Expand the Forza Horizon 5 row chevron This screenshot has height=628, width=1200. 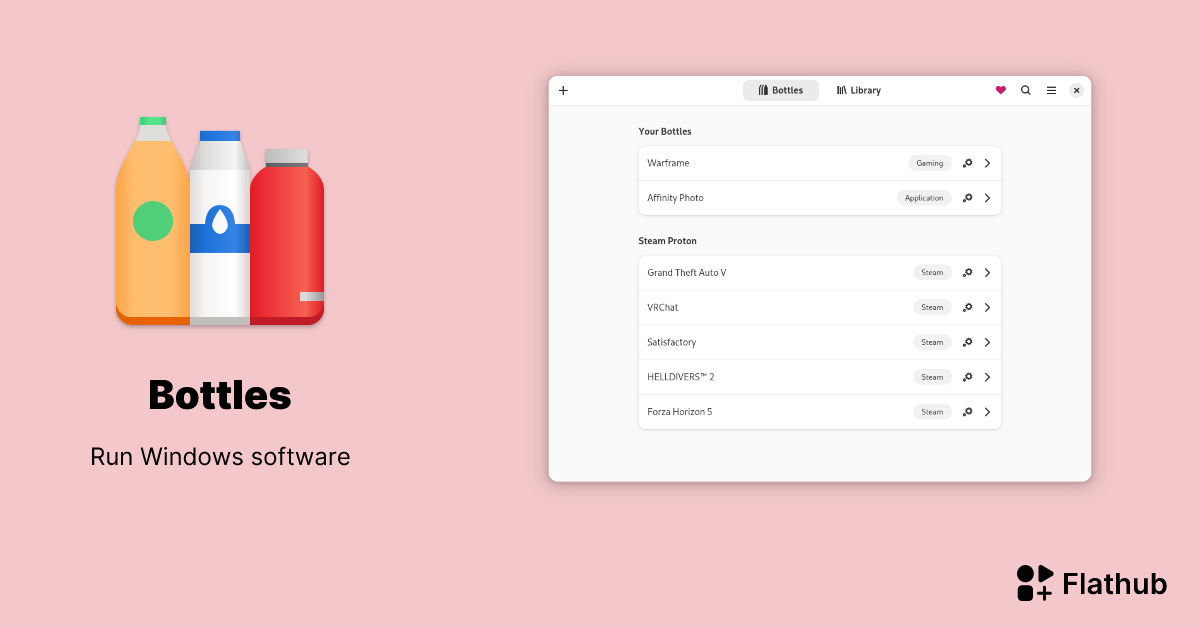(987, 412)
